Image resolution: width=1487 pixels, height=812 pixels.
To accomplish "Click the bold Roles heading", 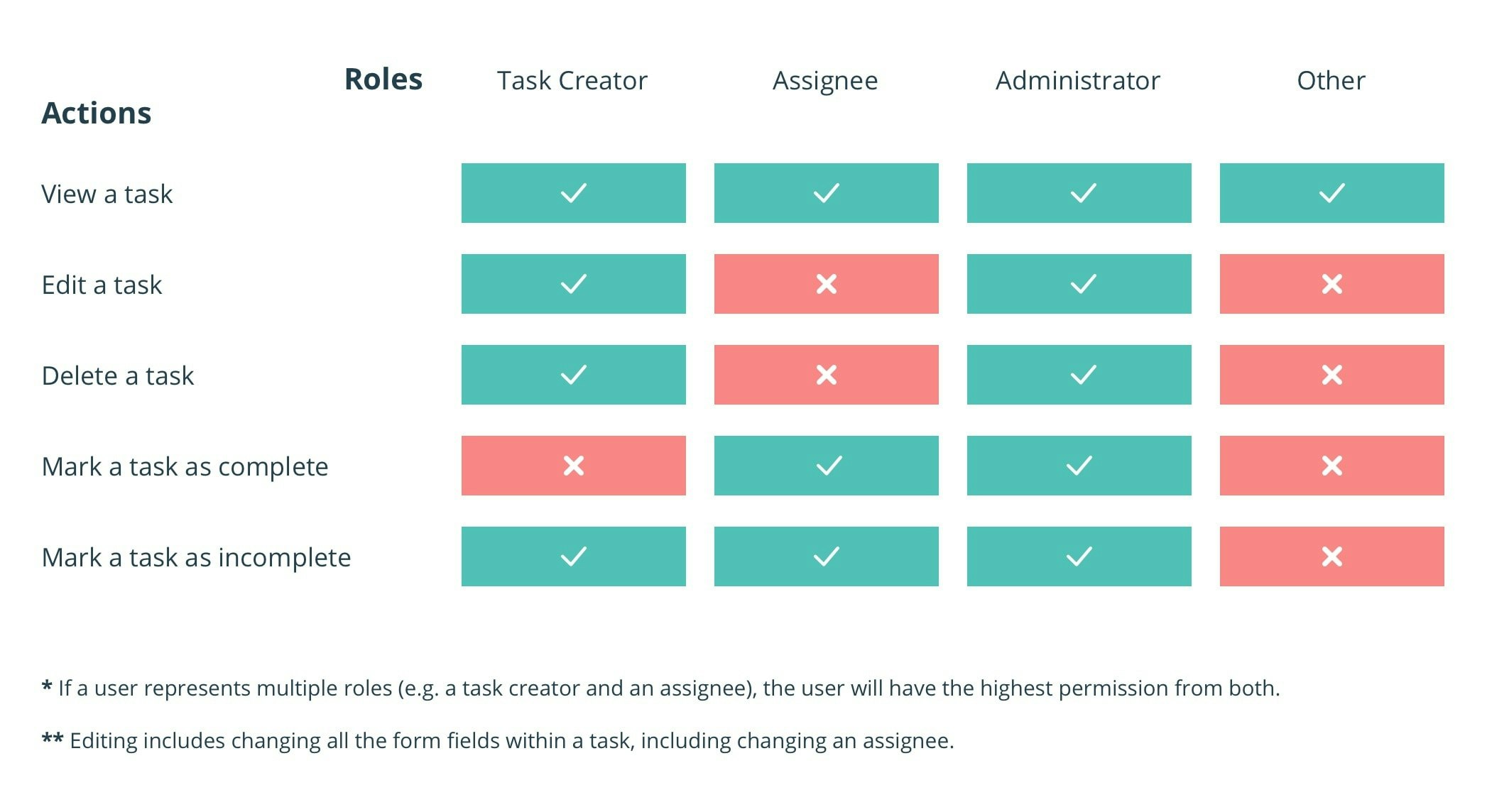I will [383, 79].
